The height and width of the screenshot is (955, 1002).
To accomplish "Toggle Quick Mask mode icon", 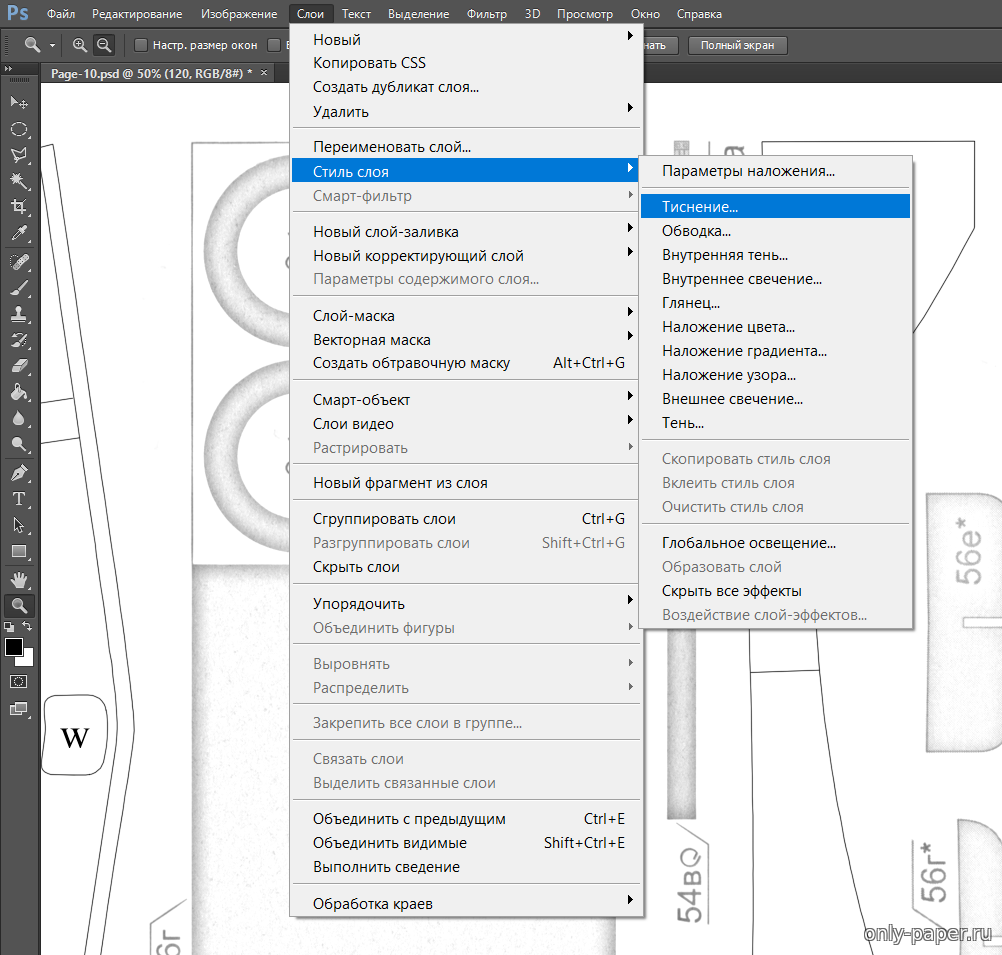I will (x=18, y=681).
